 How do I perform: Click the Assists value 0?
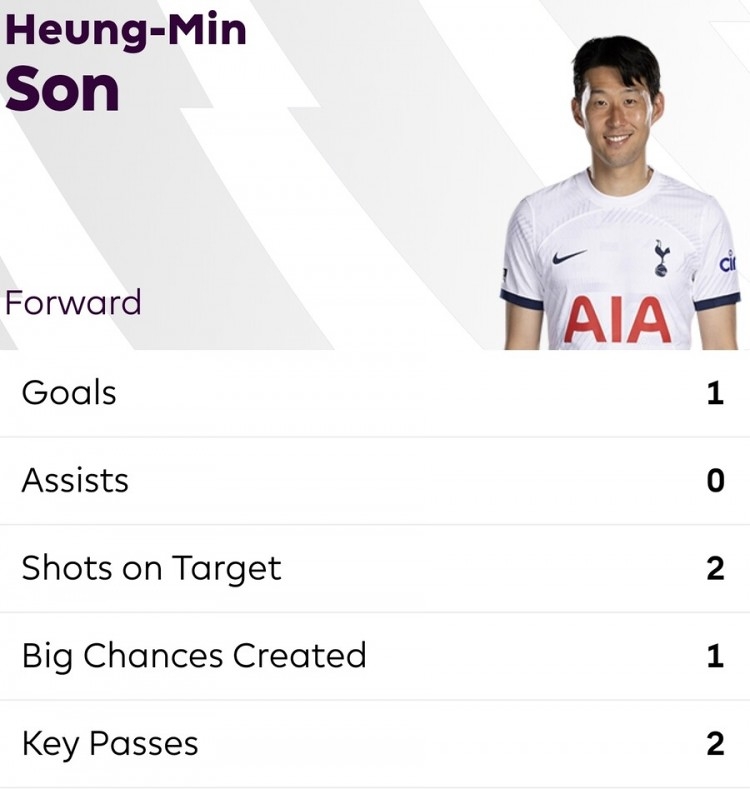[x=715, y=481]
